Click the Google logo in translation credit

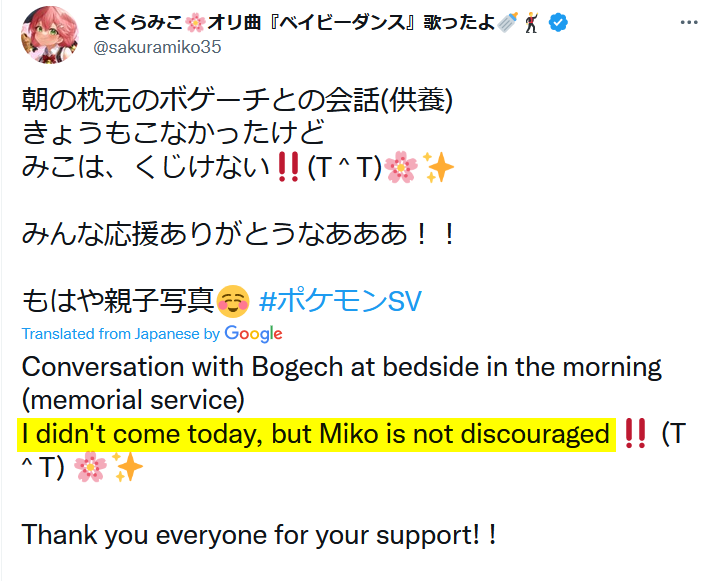pyautogui.click(x=253, y=333)
